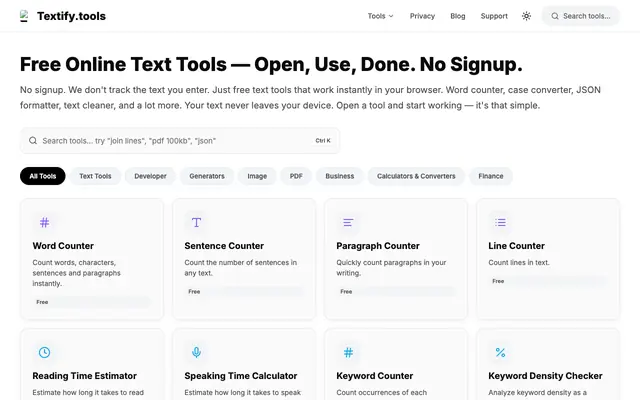The height and width of the screenshot is (400, 640).
Task: Focus the main Search tools input
Action: point(180,141)
